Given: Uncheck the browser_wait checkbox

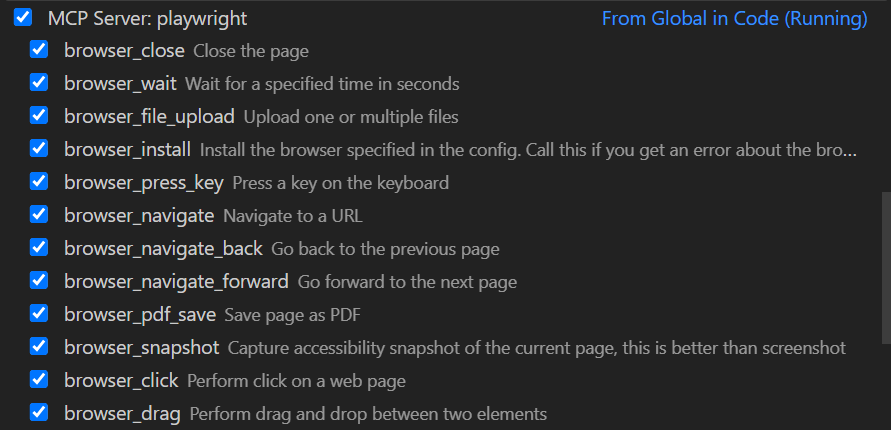Looking at the screenshot, I should pyautogui.click(x=39, y=83).
